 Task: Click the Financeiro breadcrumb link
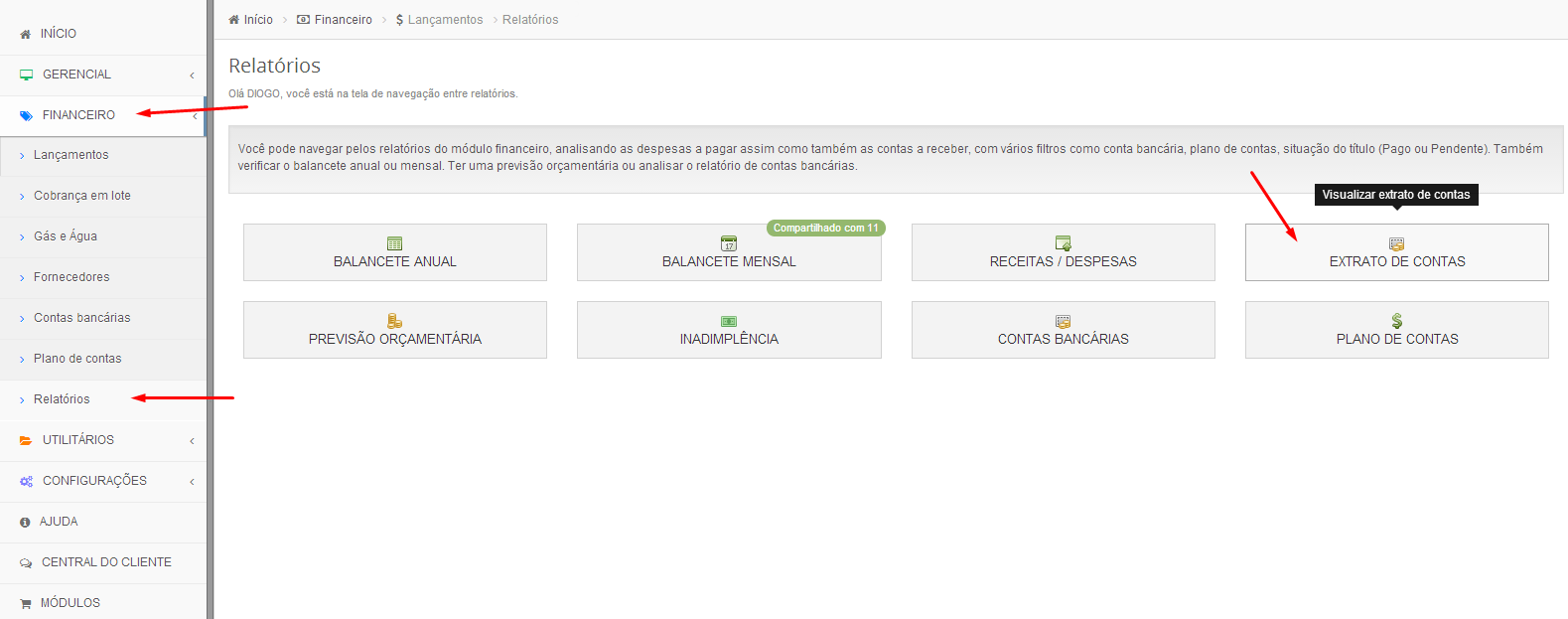[344, 20]
